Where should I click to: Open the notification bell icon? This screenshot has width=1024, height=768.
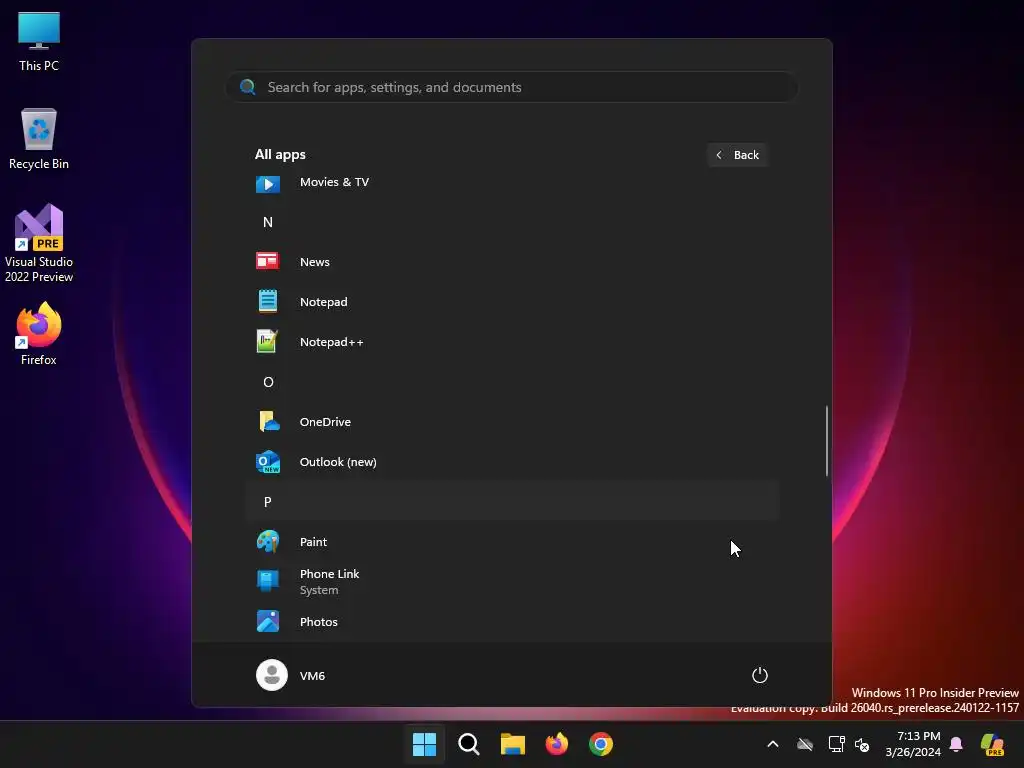pos(956,744)
